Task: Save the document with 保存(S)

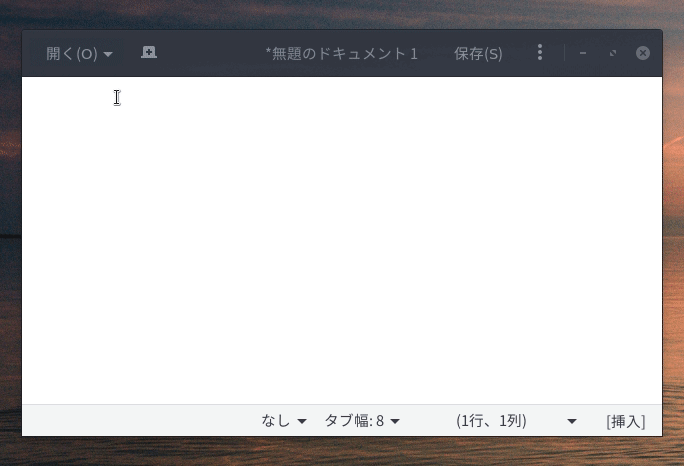Action: [478, 54]
